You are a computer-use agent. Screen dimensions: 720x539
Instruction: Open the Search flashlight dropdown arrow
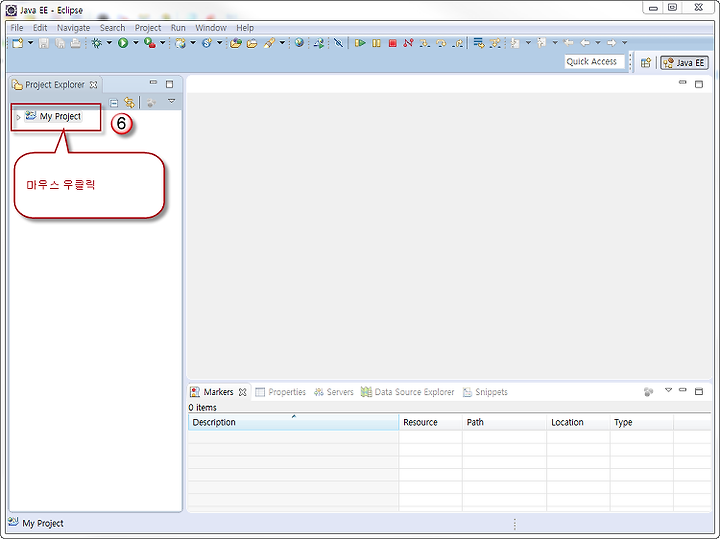(x=282, y=43)
